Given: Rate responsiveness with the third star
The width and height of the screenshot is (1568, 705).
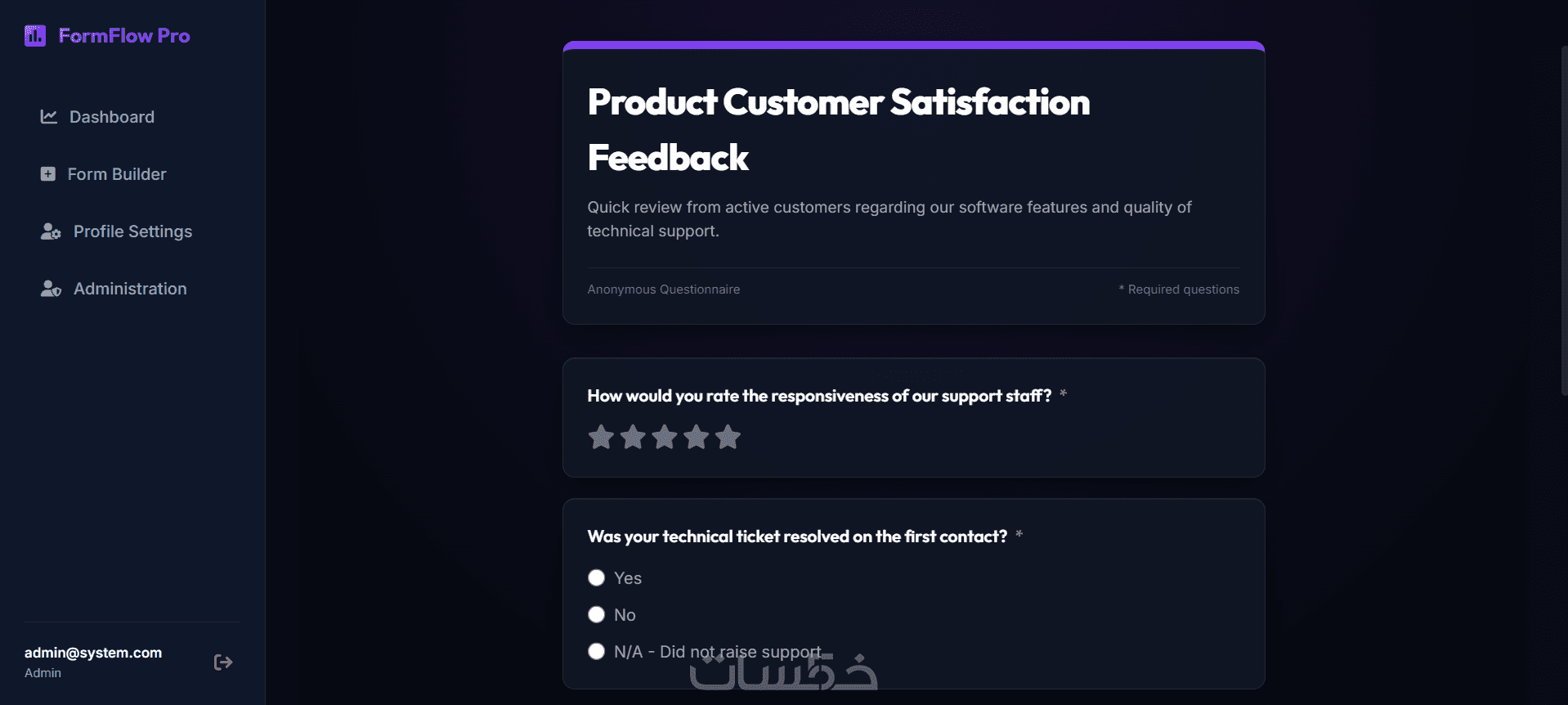Looking at the screenshot, I should (x=665, y=437).
